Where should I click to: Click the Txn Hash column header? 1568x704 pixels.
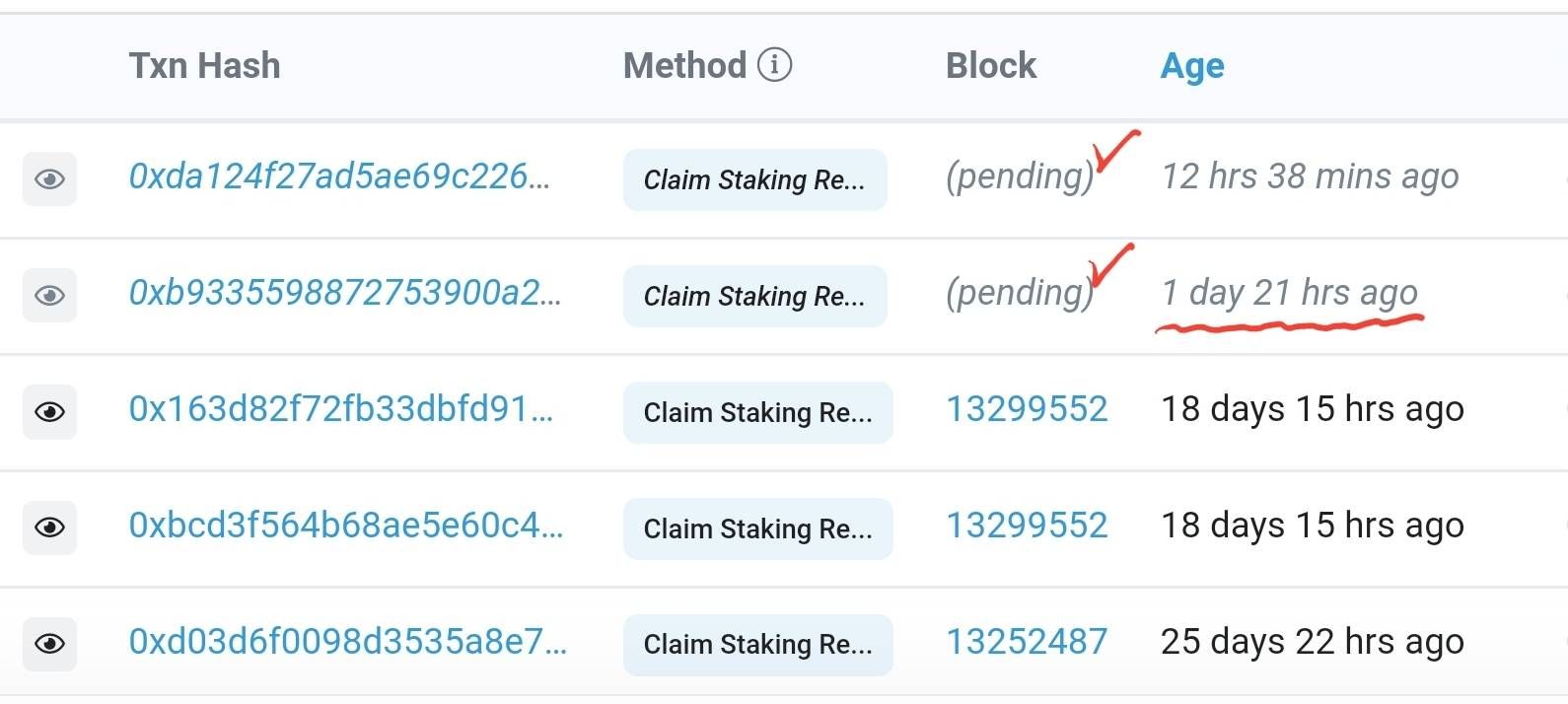204,66
